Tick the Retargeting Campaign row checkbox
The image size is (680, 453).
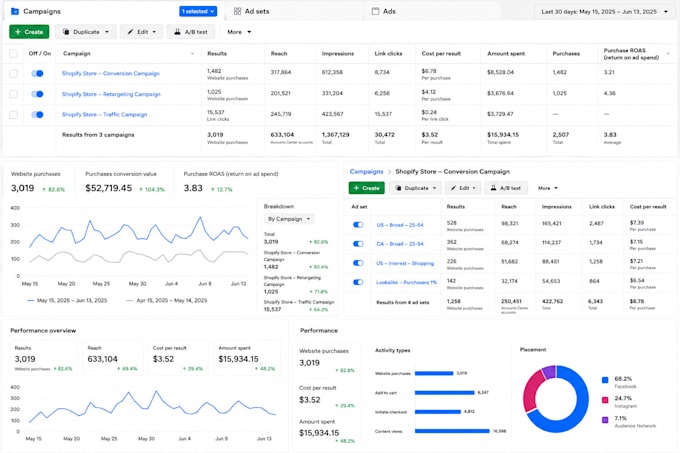[x=13, y=94]
